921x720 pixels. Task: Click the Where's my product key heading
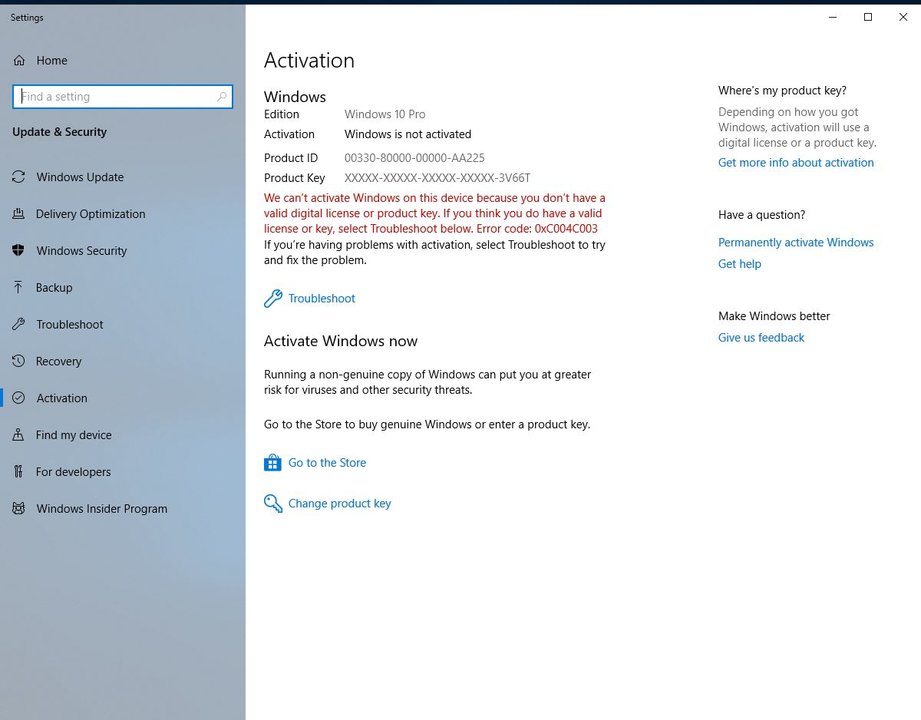[x=782, y=90]
